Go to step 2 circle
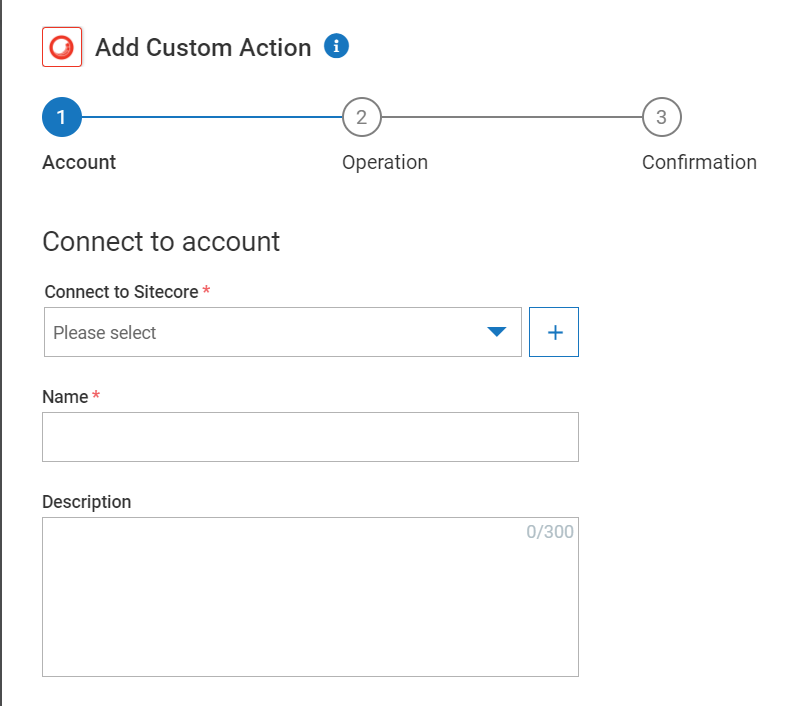The image size is (794, 706). pyautogui.click(x=361, y=117)
